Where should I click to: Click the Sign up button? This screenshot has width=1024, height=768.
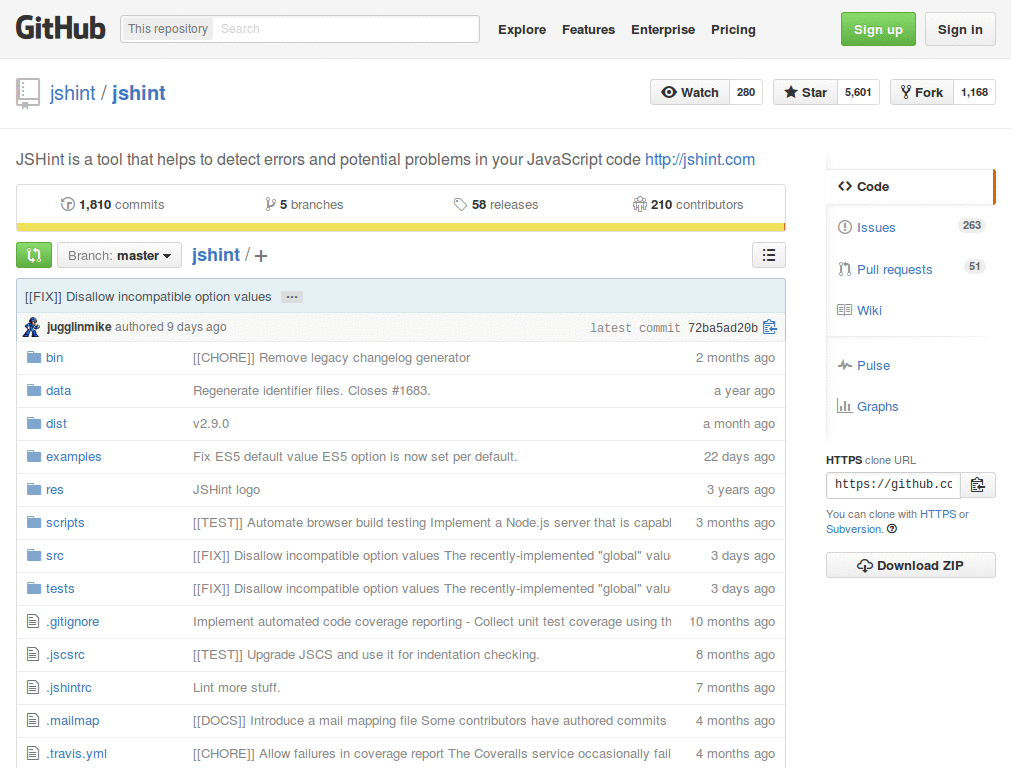[x=878, y=29]
